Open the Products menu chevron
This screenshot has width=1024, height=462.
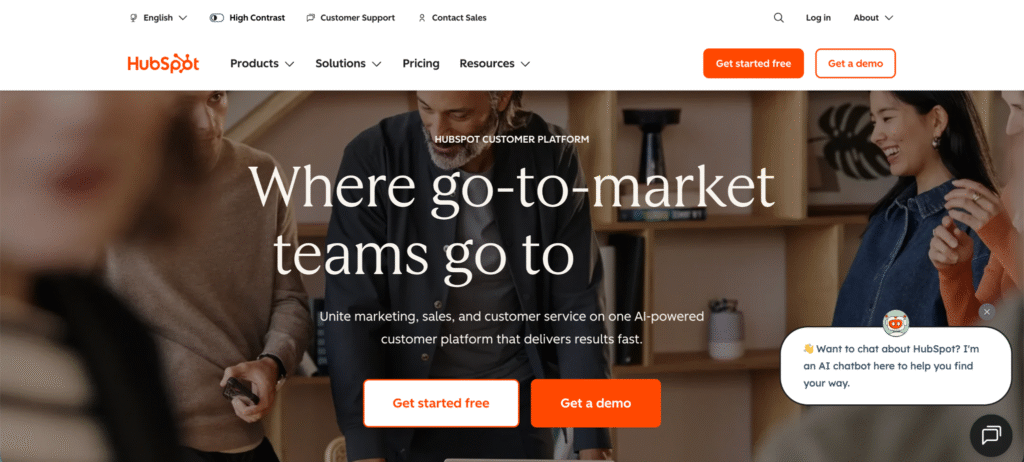[x=289, y=64]
